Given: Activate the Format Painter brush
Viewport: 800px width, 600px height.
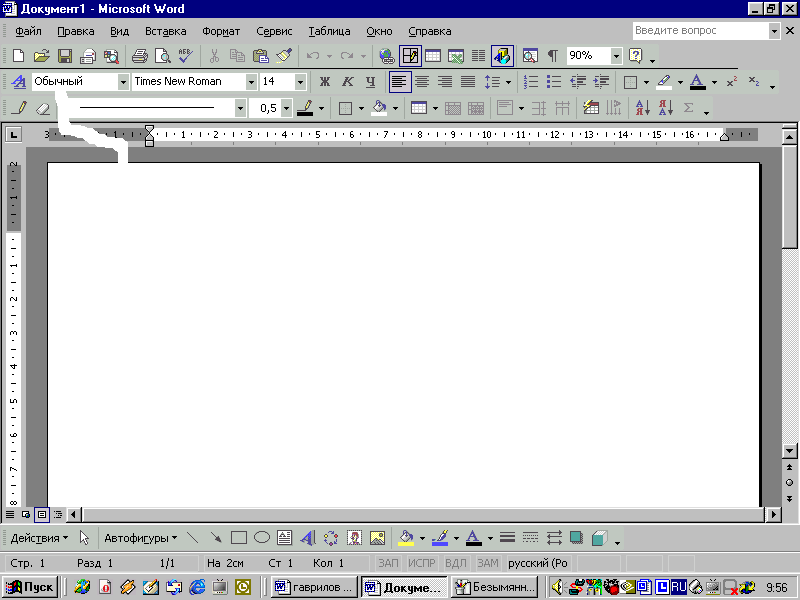Looking at the screenshot, I should [284, 55].
